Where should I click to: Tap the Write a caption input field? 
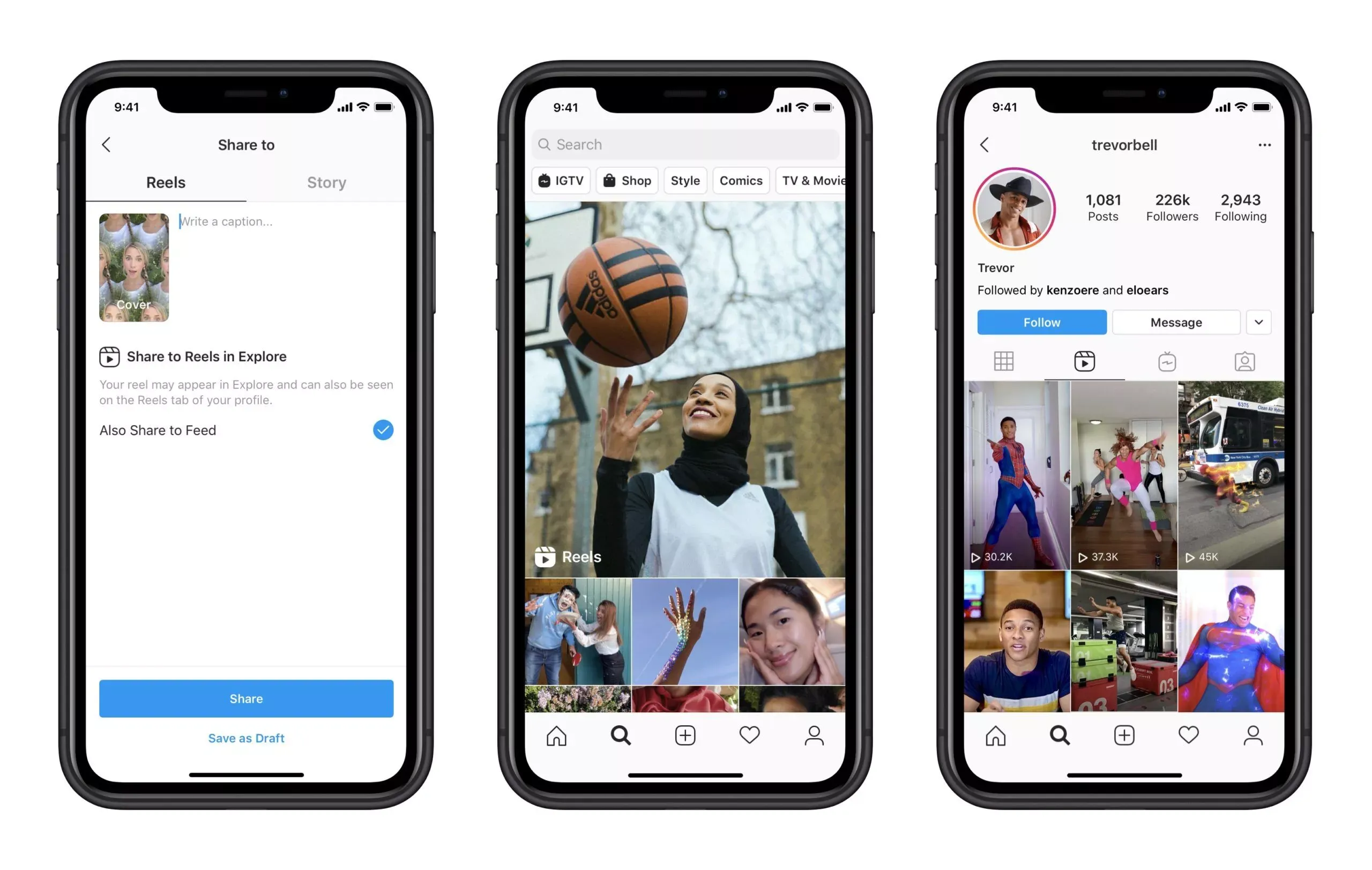point(279,223)
